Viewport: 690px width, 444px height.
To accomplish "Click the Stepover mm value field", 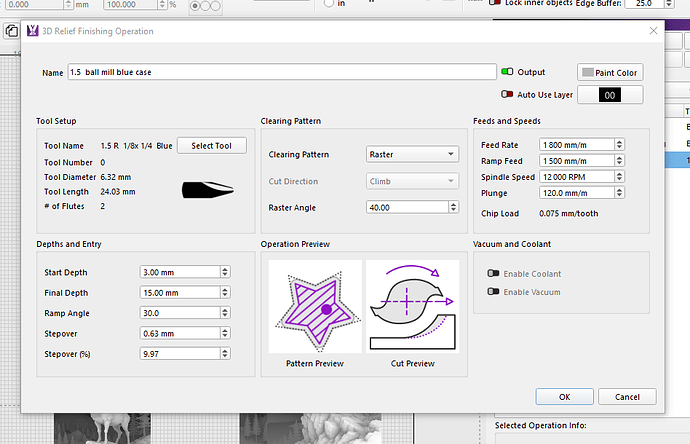I will tap(180, 333).
